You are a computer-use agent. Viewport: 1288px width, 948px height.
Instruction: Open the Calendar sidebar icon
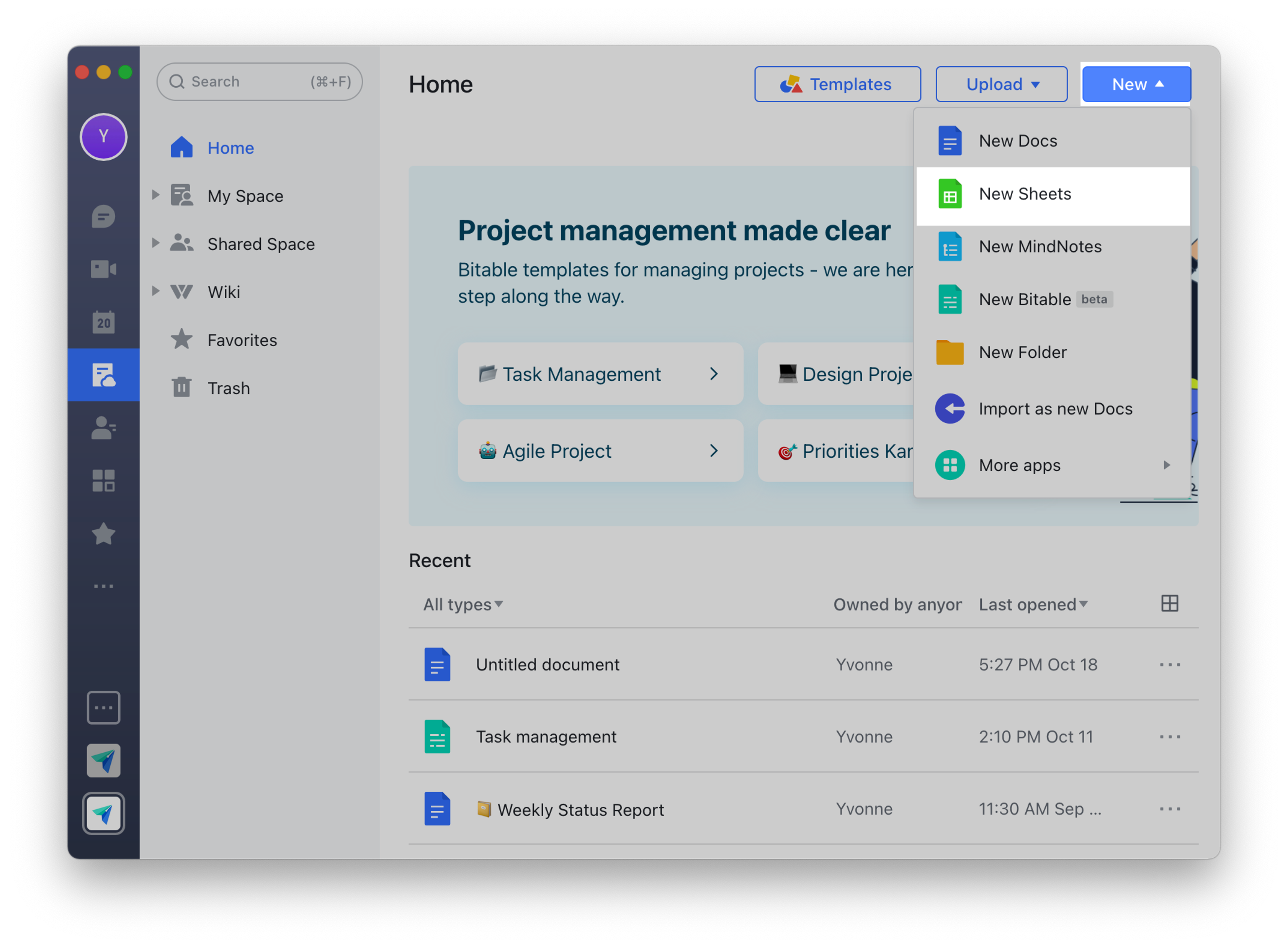(103, 322)
